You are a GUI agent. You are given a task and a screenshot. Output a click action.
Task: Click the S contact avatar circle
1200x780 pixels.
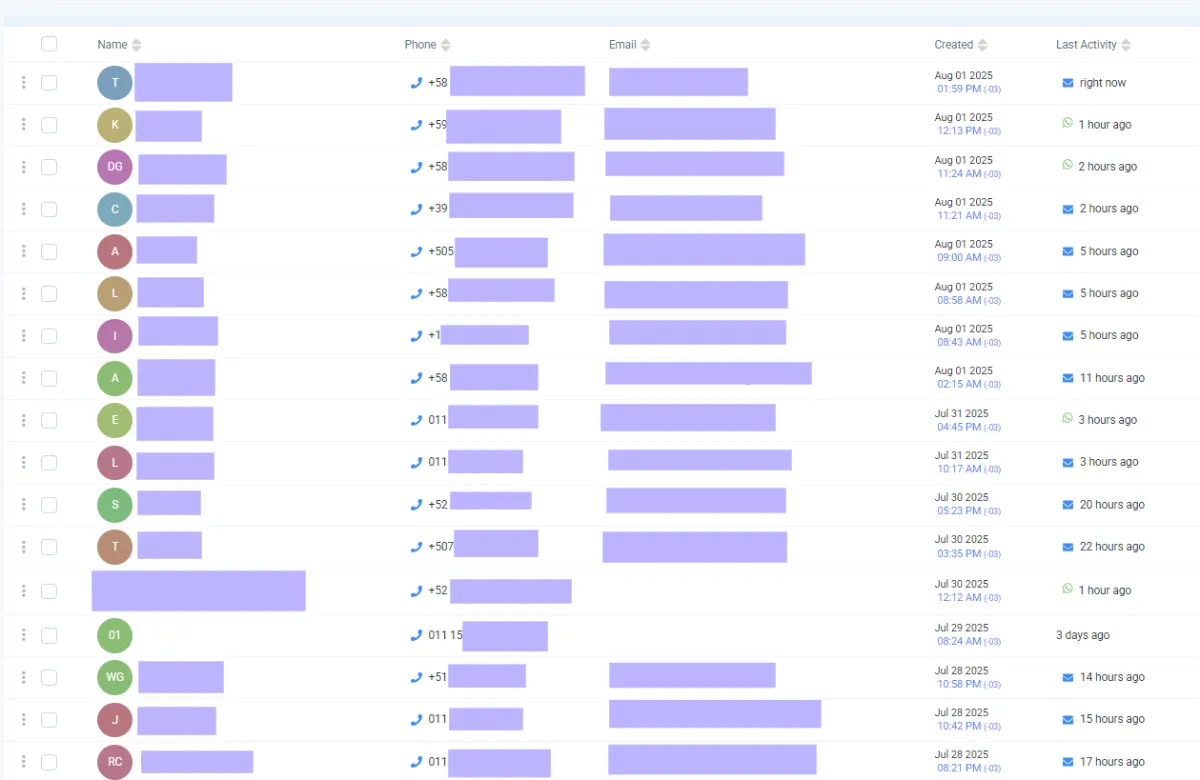115,505
